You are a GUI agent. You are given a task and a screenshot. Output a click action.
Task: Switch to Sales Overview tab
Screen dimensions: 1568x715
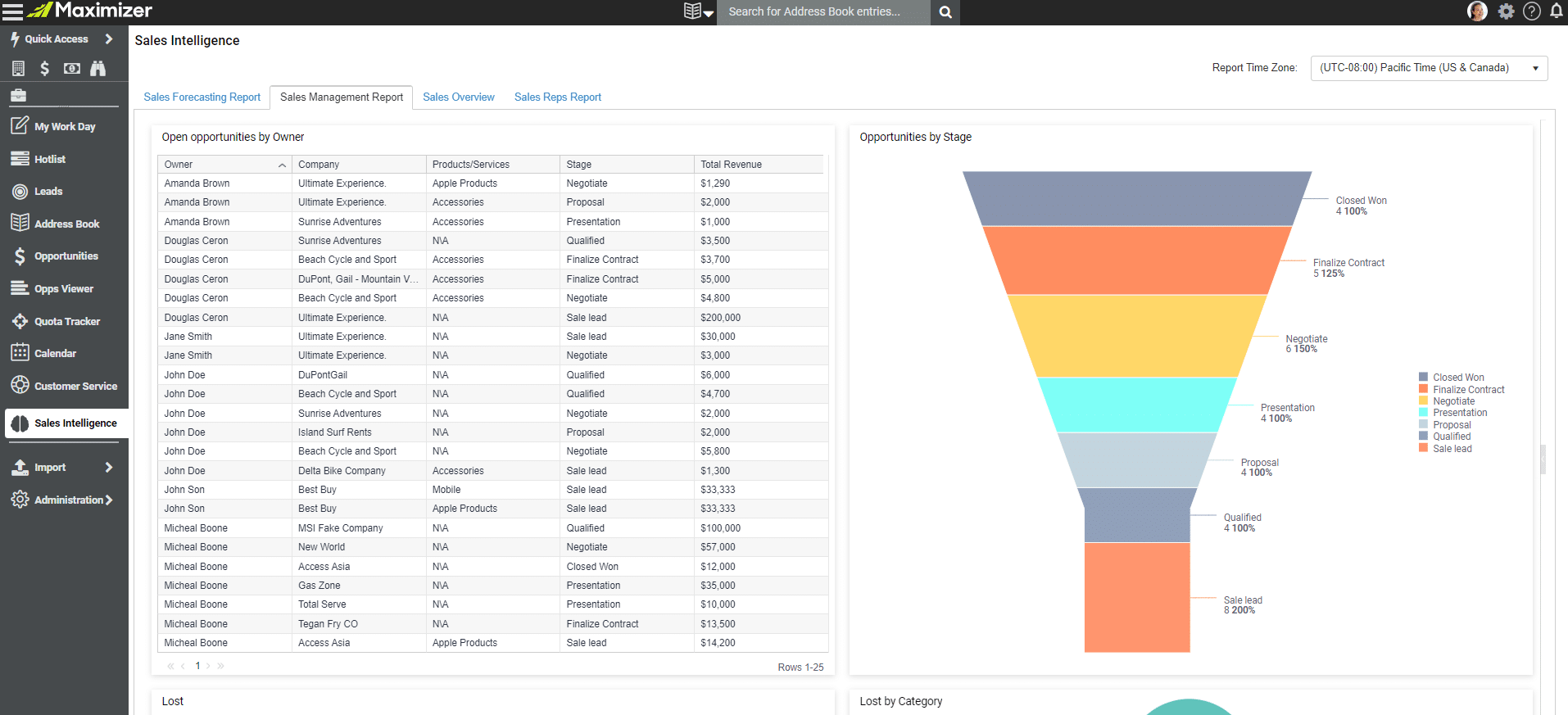(x=459, y=97)
